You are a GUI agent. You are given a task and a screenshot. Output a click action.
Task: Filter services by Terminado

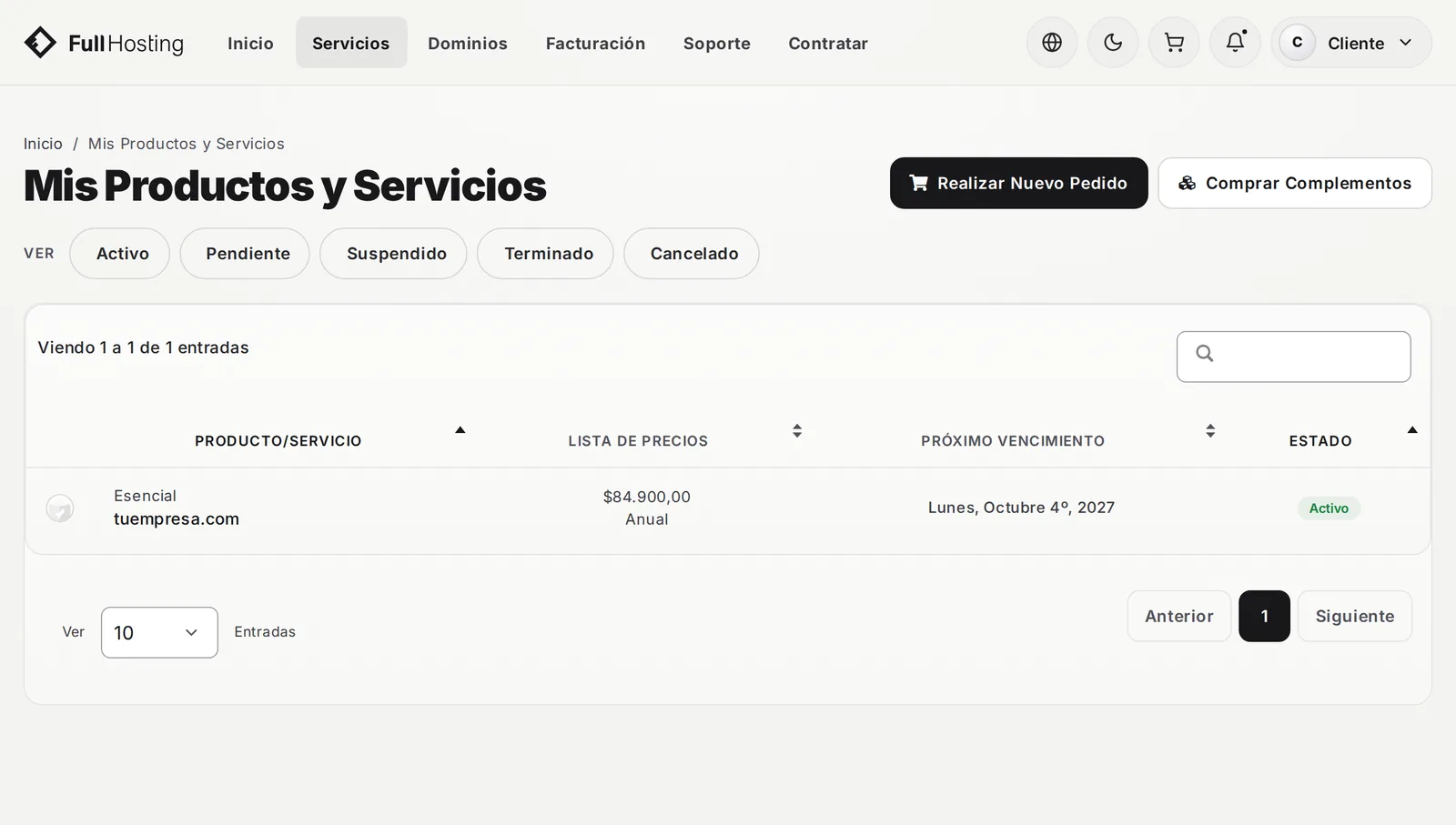pyautogui.click(x=545, y=254)
